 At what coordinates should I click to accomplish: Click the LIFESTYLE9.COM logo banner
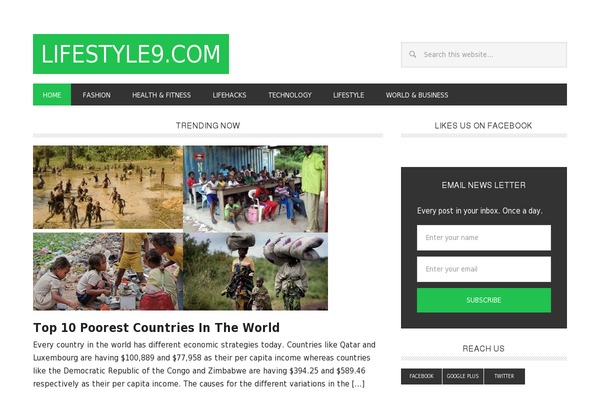[x=131, y=54]
